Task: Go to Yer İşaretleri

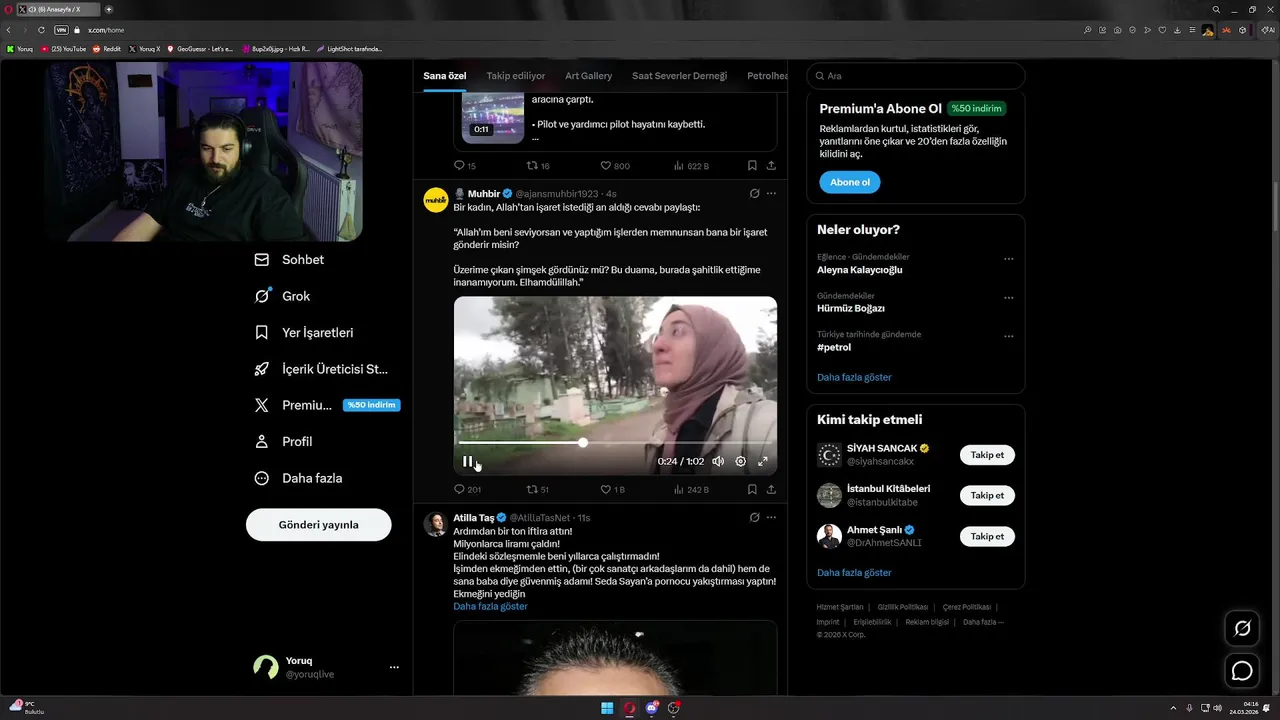Action: pos(303,332)
